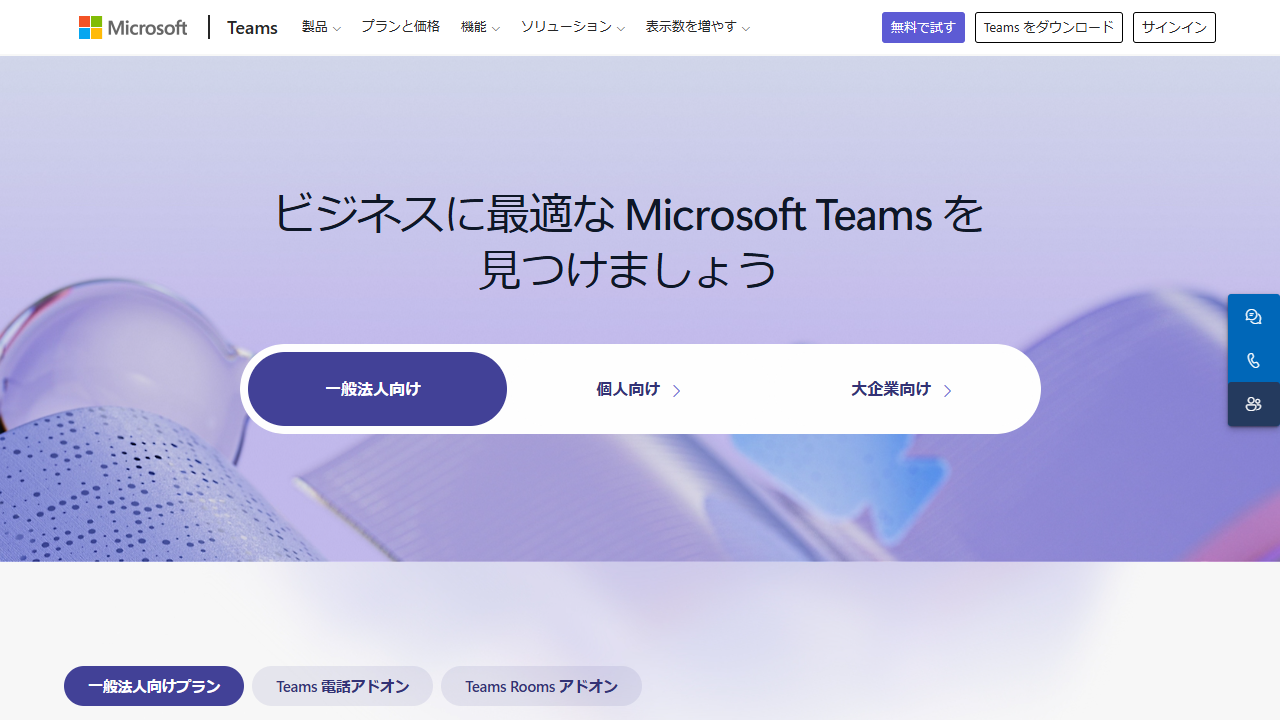This screenshot has height=720, width=1280.
Task: Select the 一般法人向けプラン pill tab
Action: 154,686
